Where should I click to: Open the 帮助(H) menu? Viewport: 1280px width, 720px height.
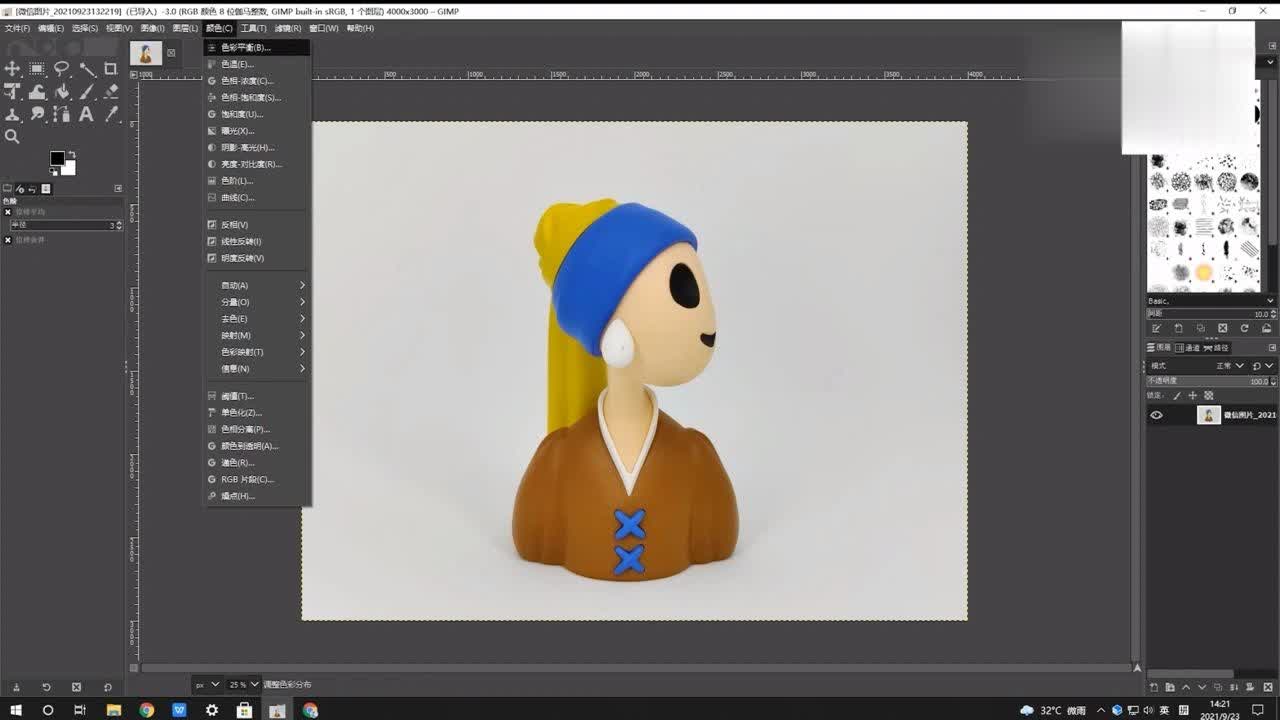pyautogui.click(x=360, y=28)
